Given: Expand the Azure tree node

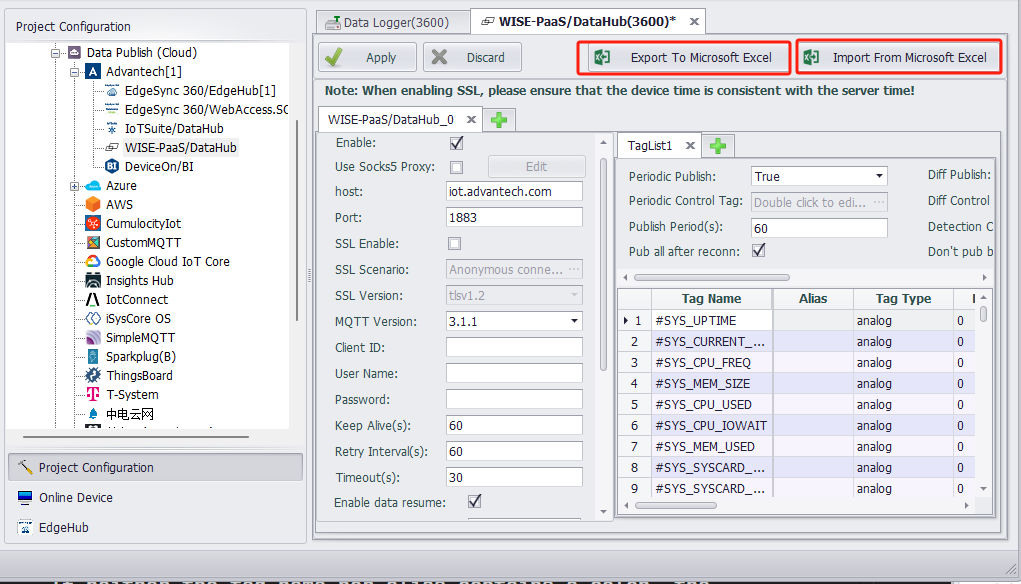Looking at the screenshot, I should [74, 186].
